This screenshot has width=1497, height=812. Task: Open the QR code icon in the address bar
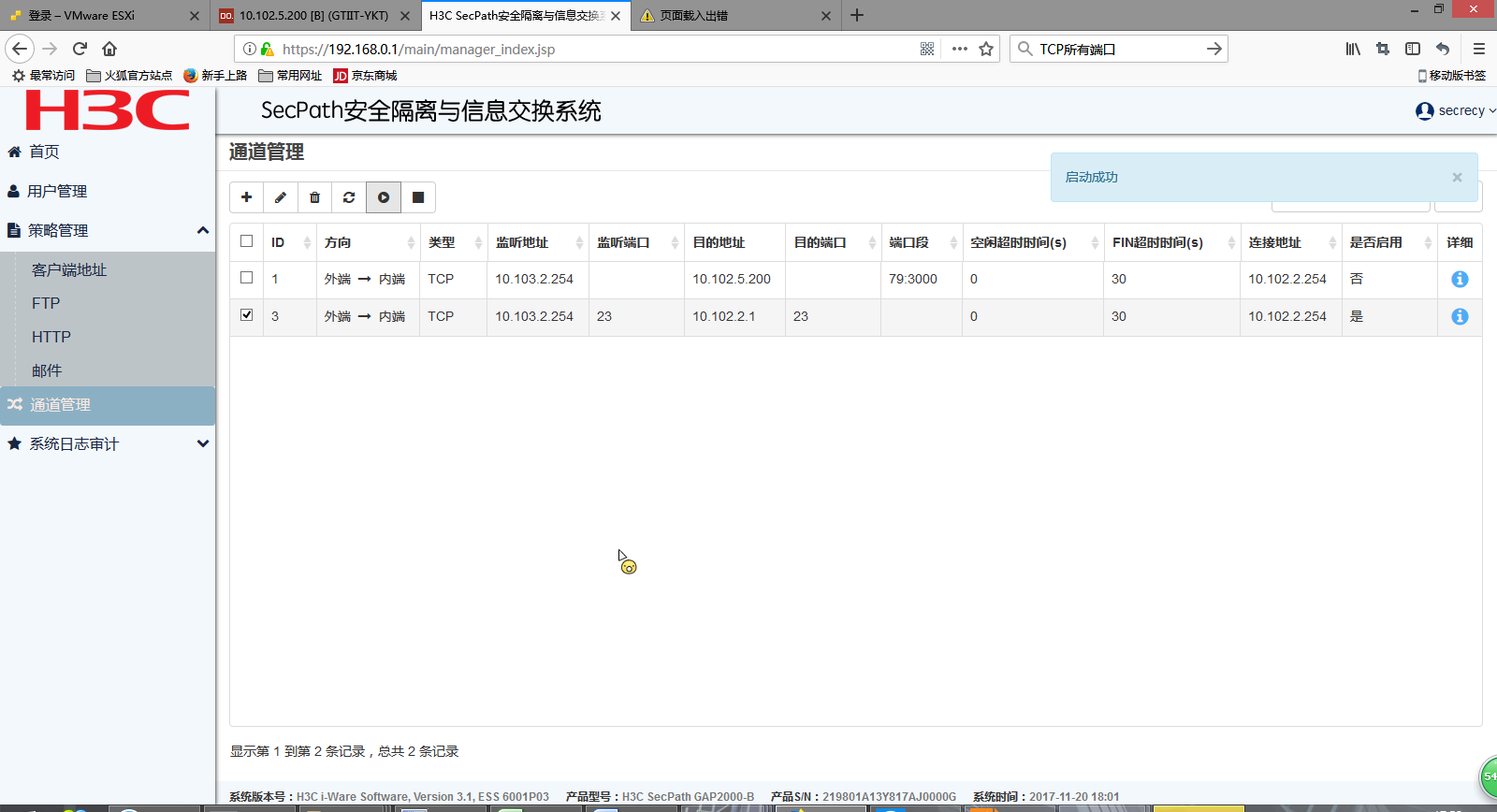tap(927, 49)
